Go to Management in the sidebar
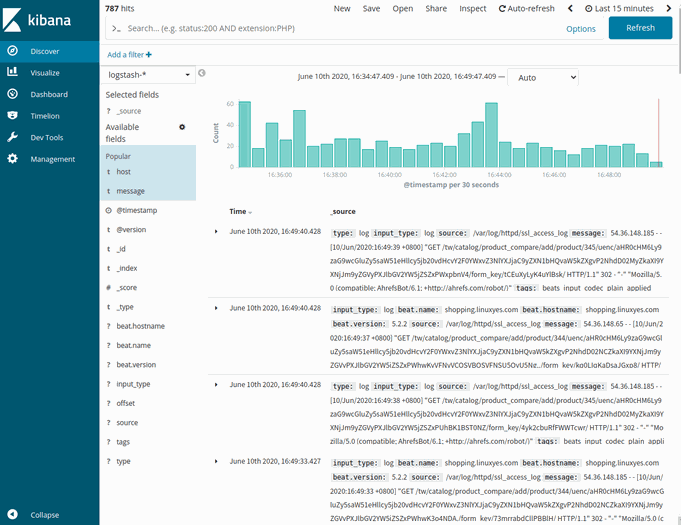The height and width of the screenshot is (525, 681). [x=50, y=159]
